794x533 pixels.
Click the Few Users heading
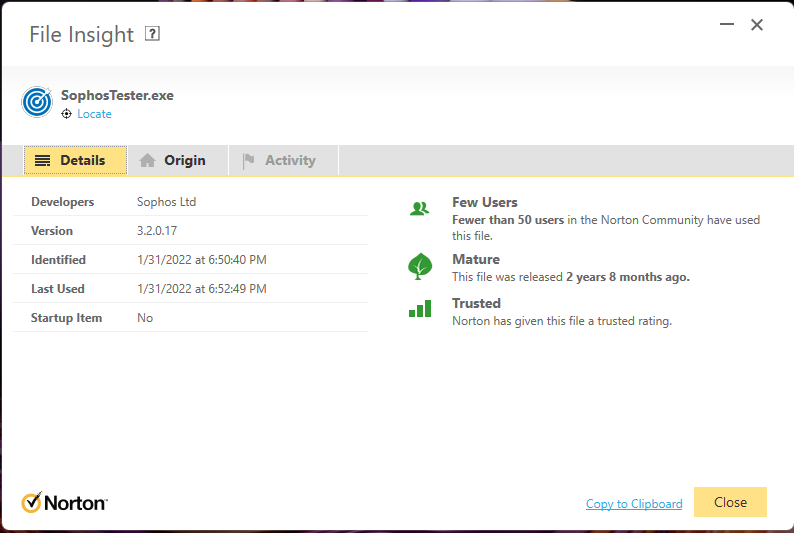(x=485, y=202)
